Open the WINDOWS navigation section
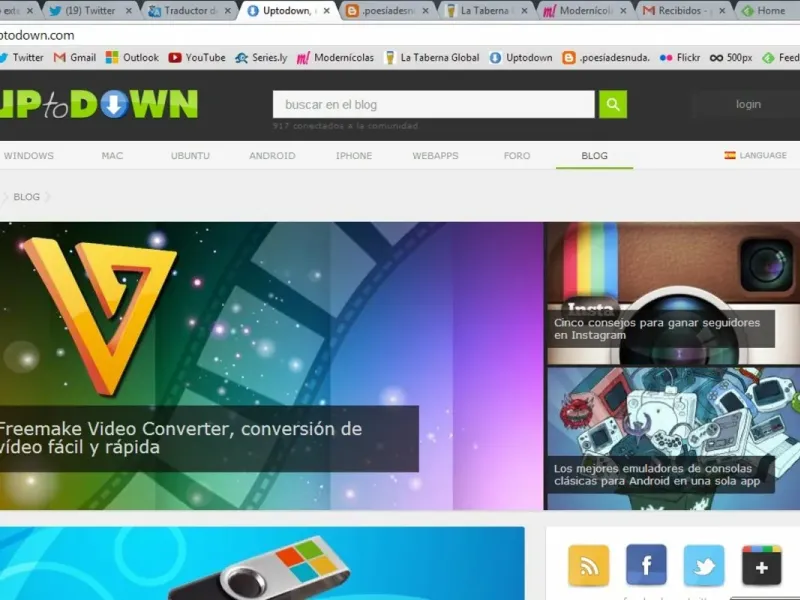 point(29,156)
